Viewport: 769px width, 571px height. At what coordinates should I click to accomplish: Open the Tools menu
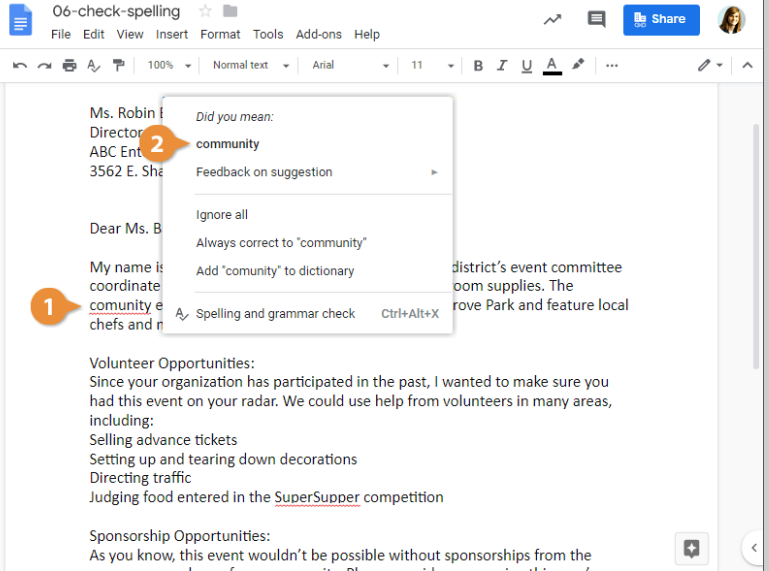click(268, 34)
